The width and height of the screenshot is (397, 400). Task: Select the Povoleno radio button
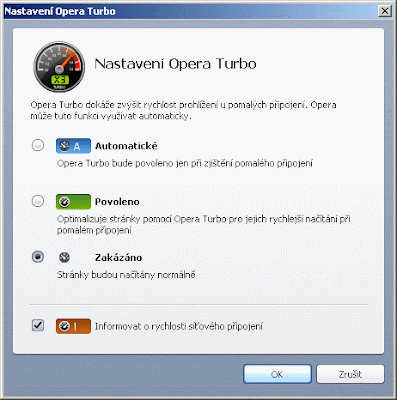click(x=38, y=201)
